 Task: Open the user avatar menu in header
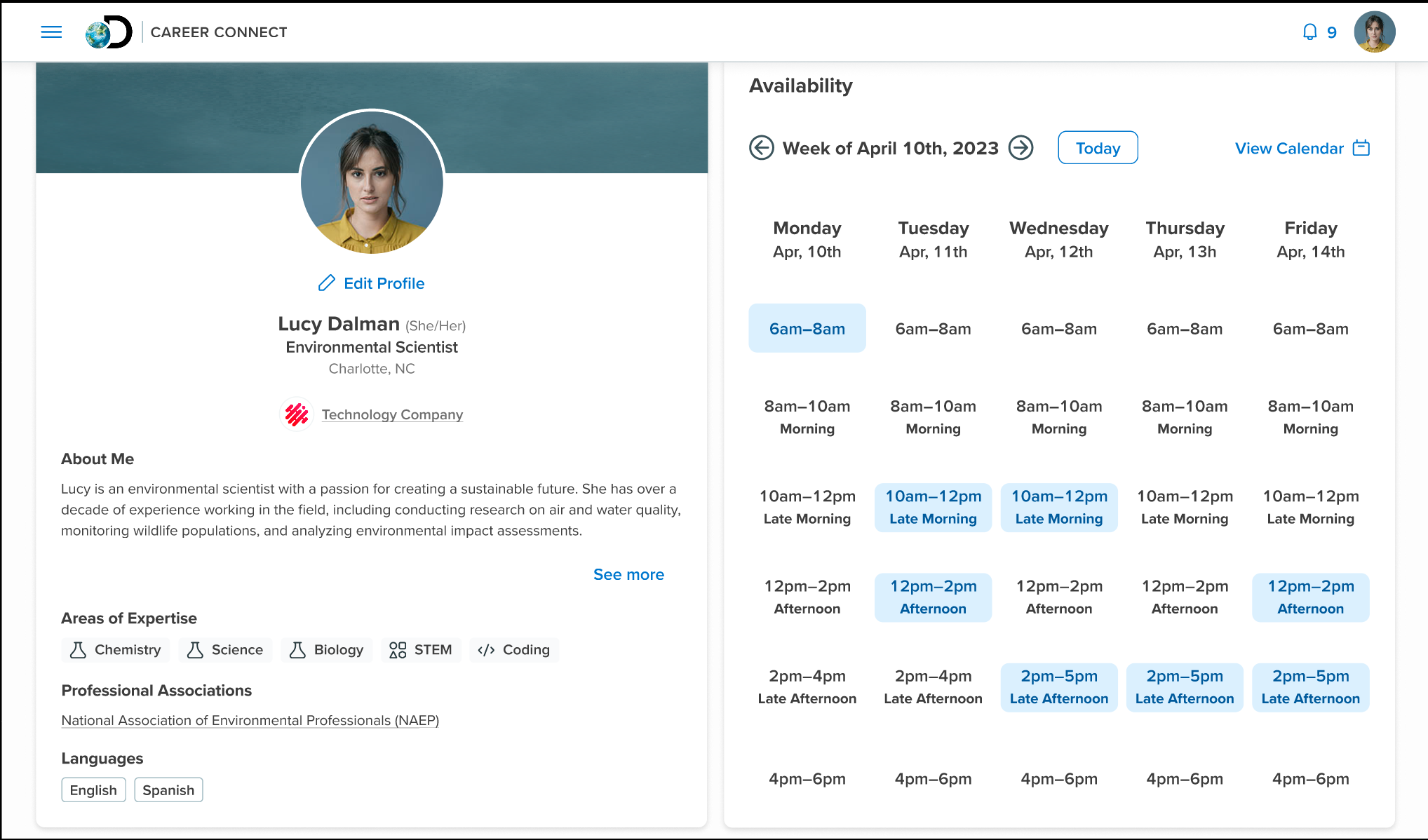pyautogui.click(x=1374, y=32)
